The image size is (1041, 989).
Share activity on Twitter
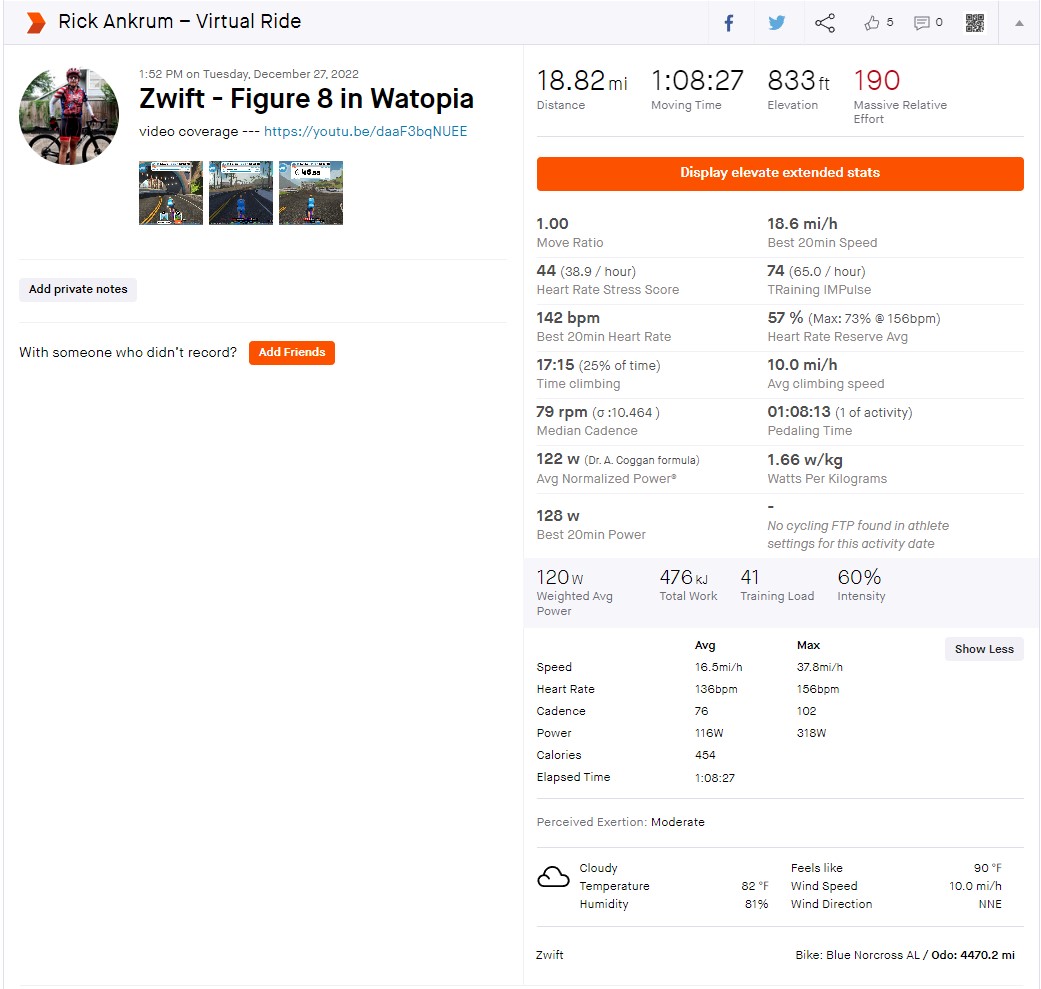click(x=777, y=23)
